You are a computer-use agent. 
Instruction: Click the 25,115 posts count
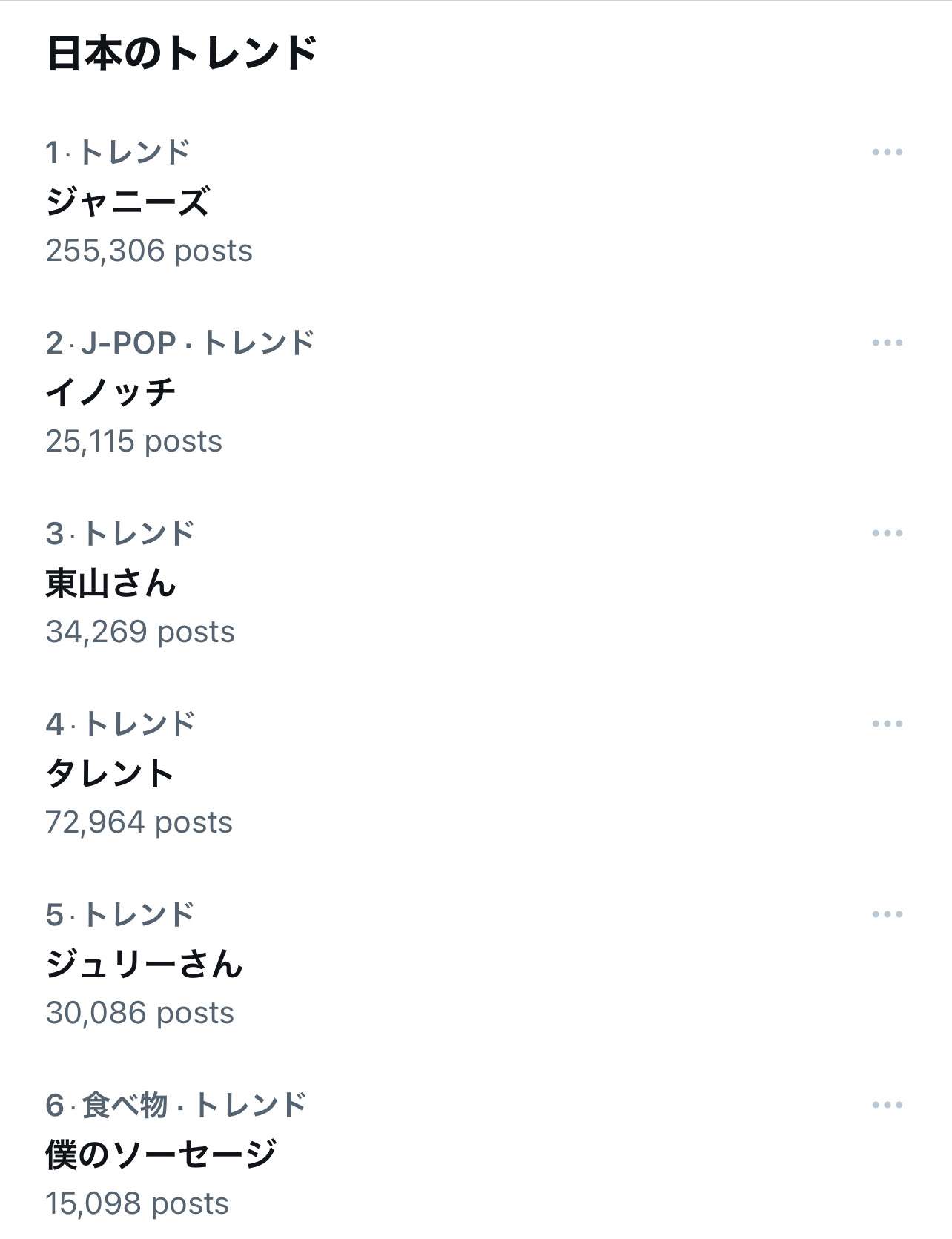pyautogui.click(x=133, y=442)
